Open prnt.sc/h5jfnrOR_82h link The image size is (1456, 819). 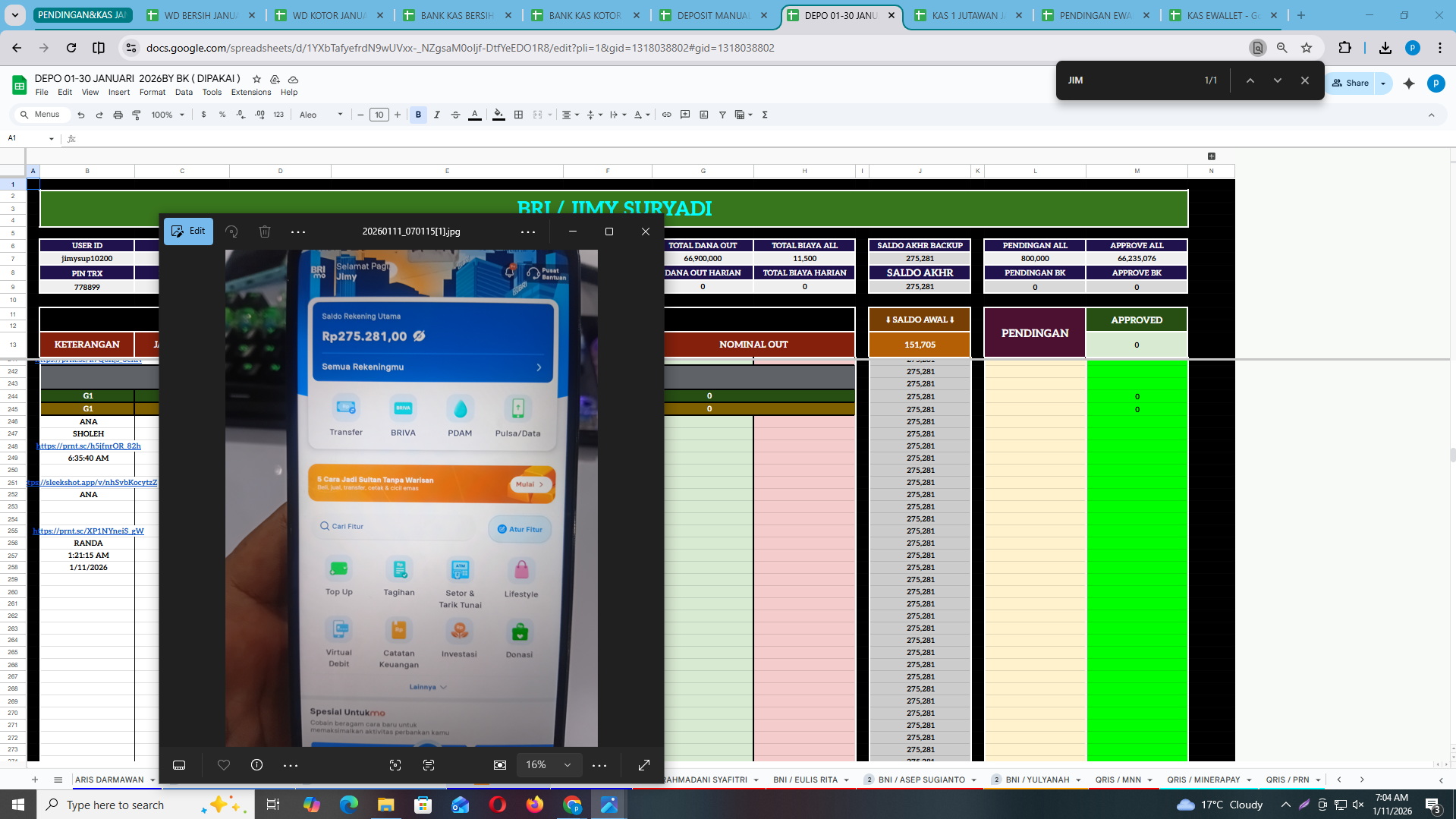click(x=88, y=446)
